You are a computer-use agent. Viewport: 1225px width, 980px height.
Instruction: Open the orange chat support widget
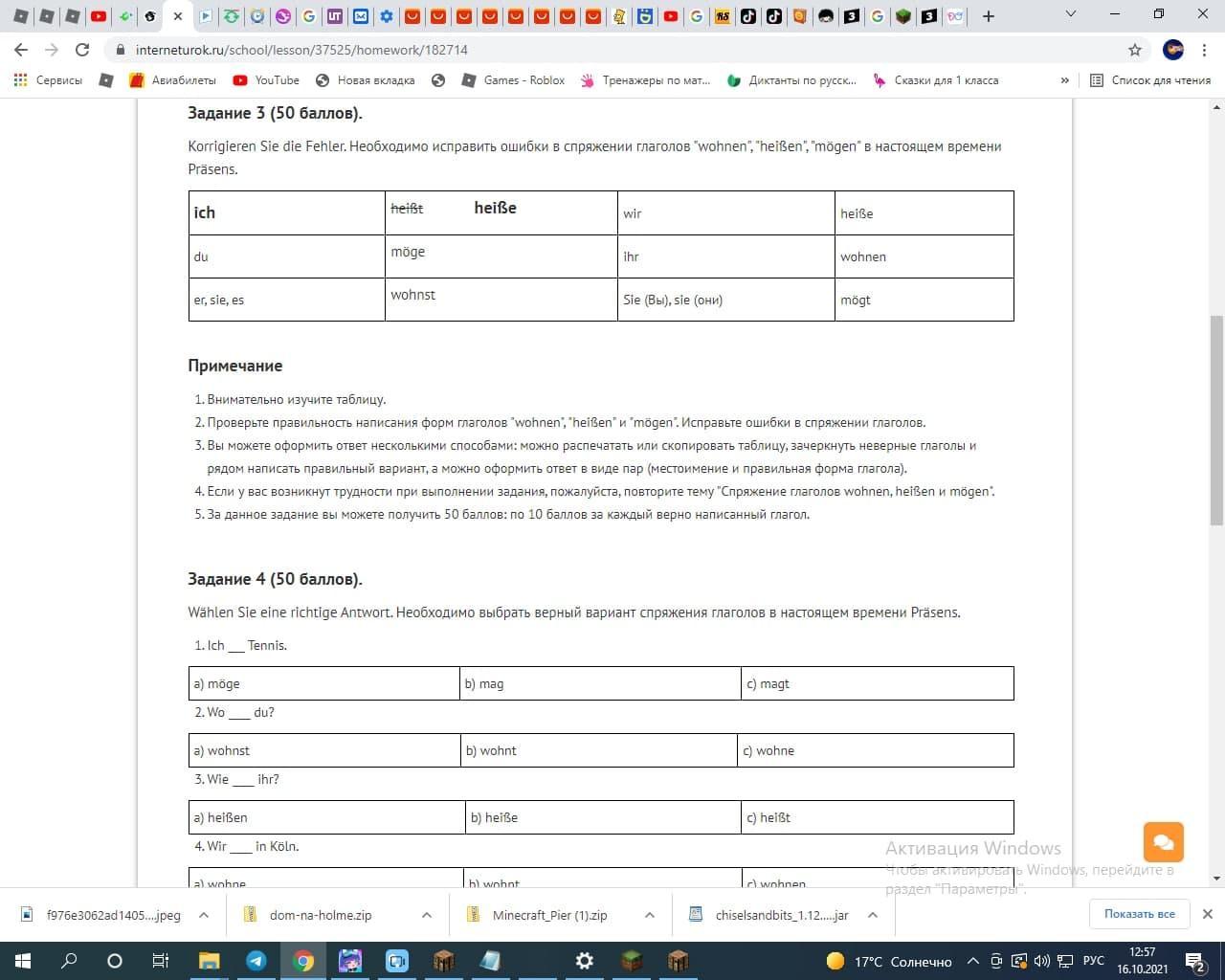(x=1164, y=842)
